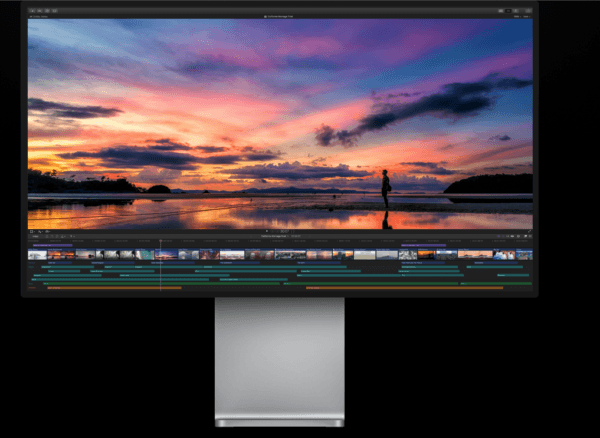Select the left orange audio clip on the bottom lane
The width and height of the screenshot is (600, 438).
click(114, 288)
